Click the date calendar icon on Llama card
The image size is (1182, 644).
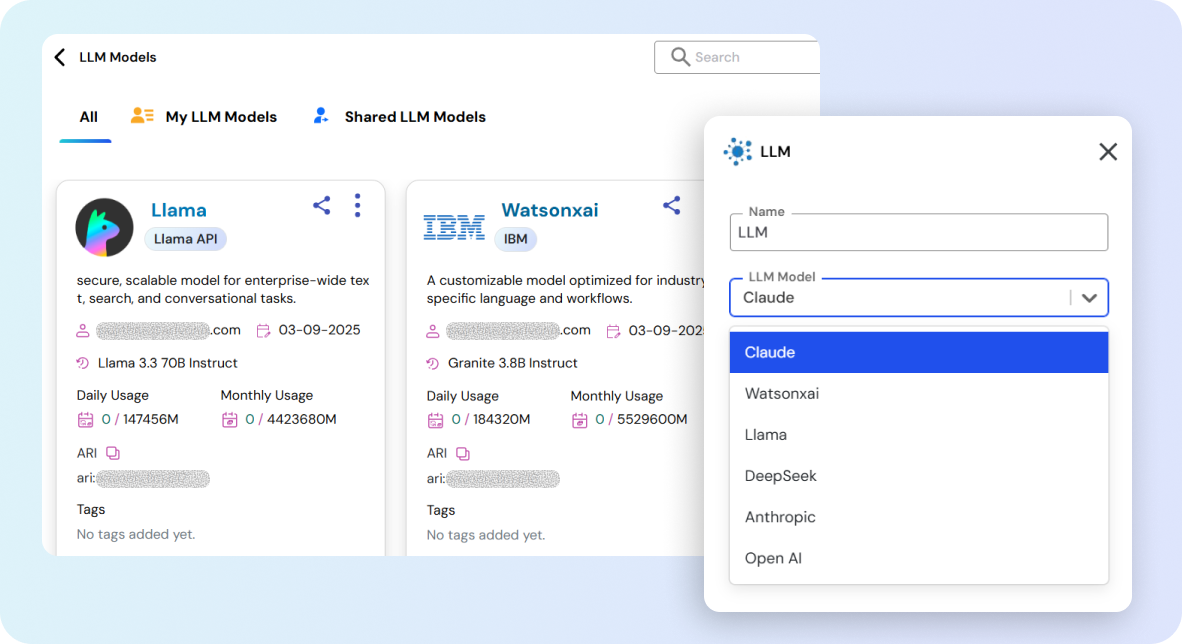pyautogui.click(x=263, y=330)
